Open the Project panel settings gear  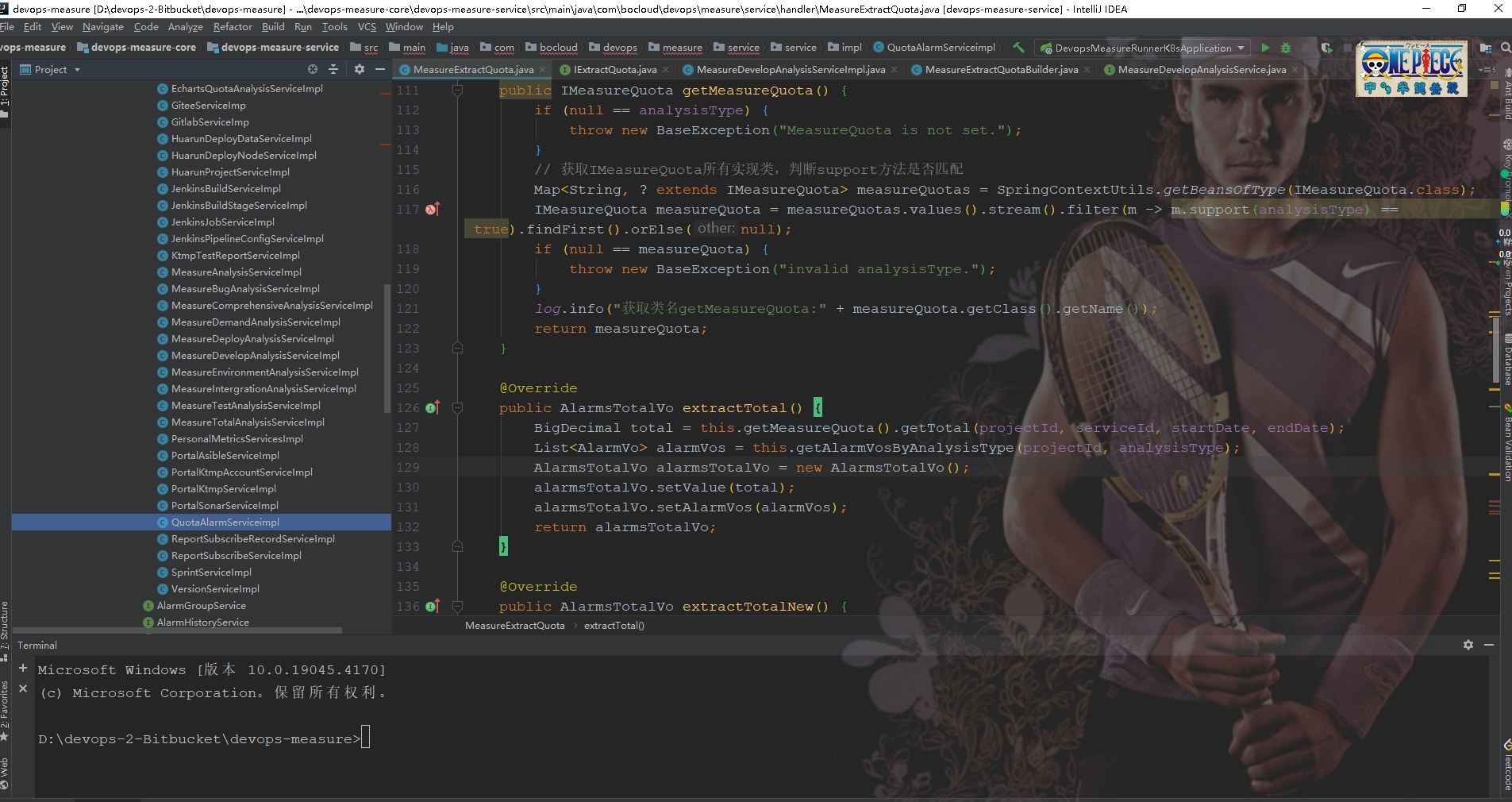tap(360, 69)
